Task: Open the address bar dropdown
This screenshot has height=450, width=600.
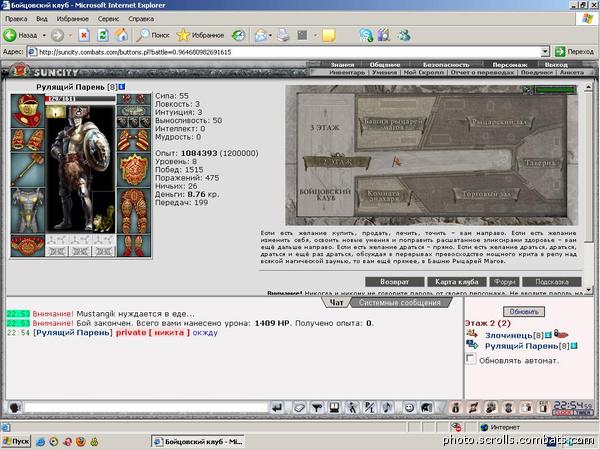Action: click(545, 52)
